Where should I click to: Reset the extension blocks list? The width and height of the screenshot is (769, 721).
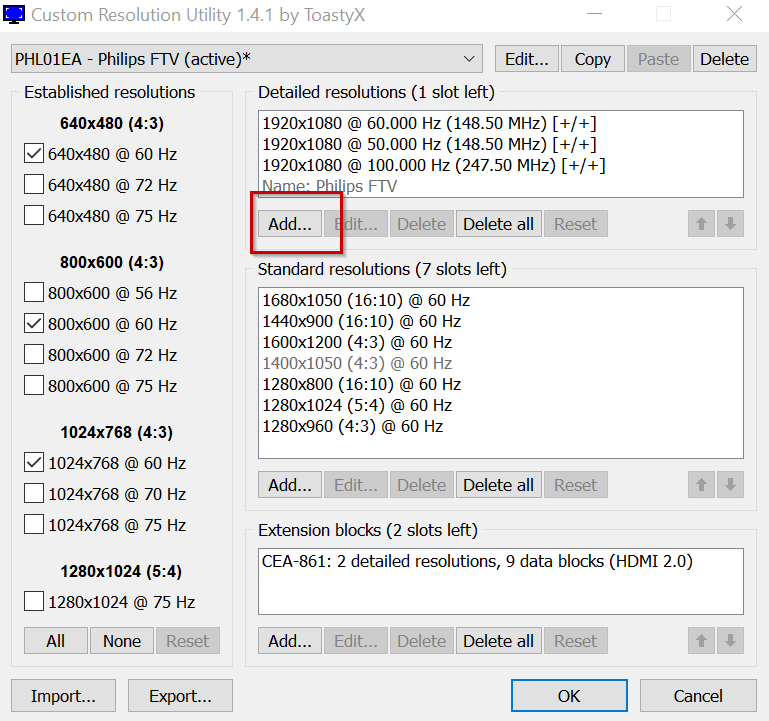click(576, 641)
